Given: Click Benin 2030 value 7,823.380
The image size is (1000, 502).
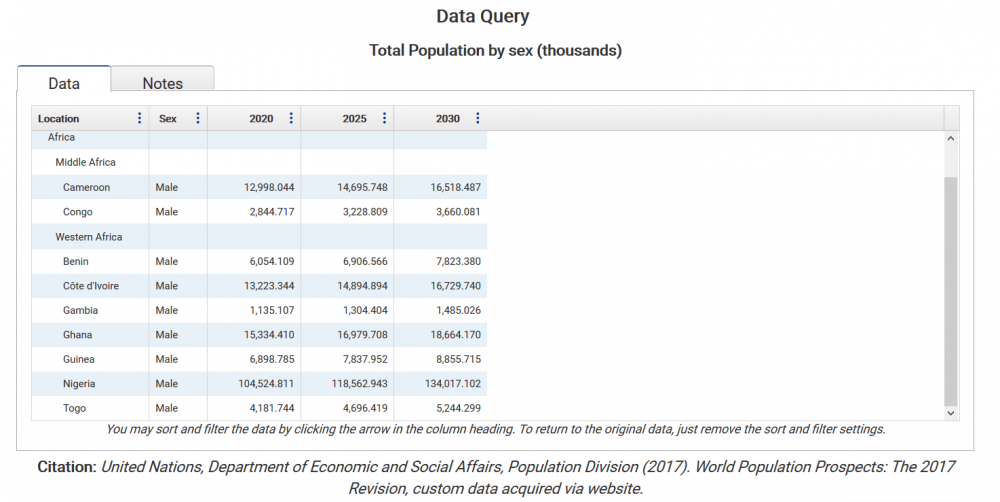Looking at the screenshot, I should pyautogui.click(x=458, y=262).
